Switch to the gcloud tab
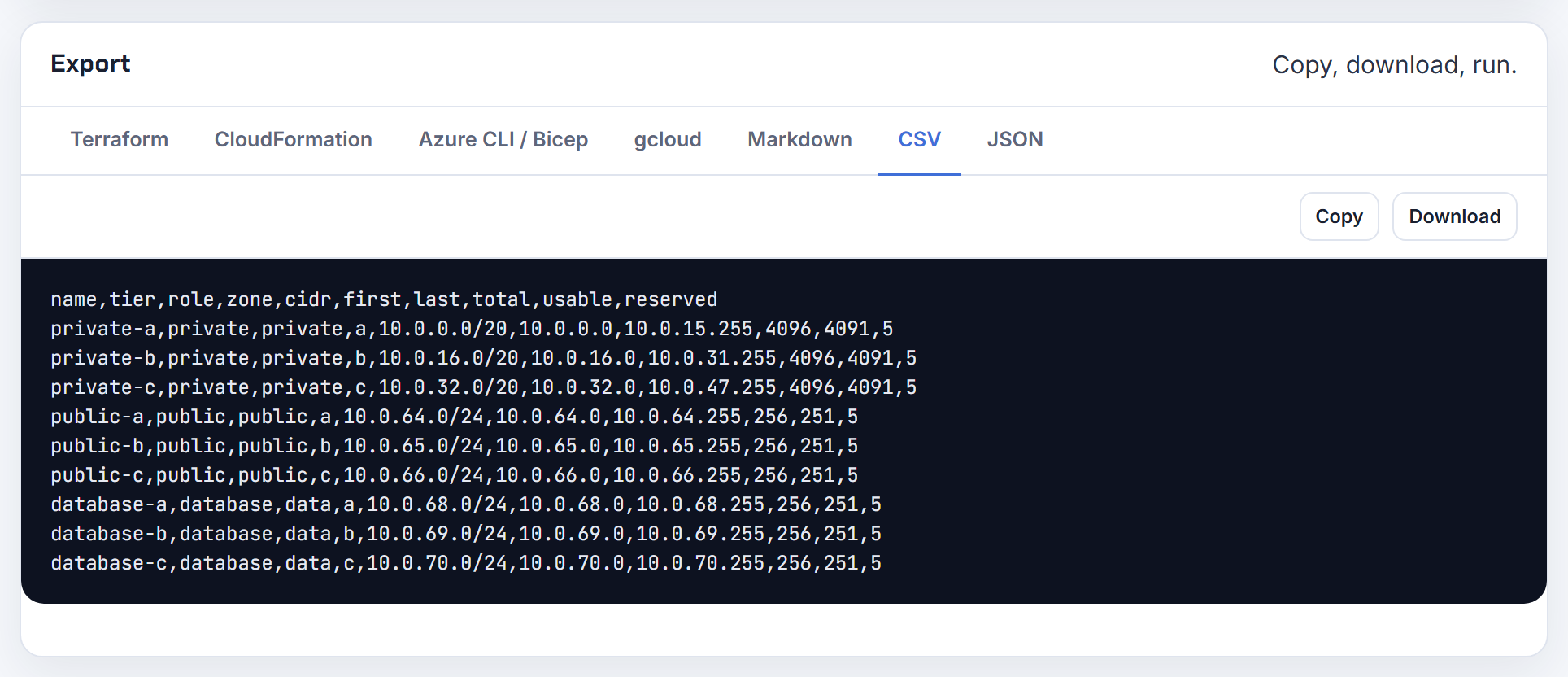Image resolution: width=1568 pixels, height=677 pixels. [668, 140]
